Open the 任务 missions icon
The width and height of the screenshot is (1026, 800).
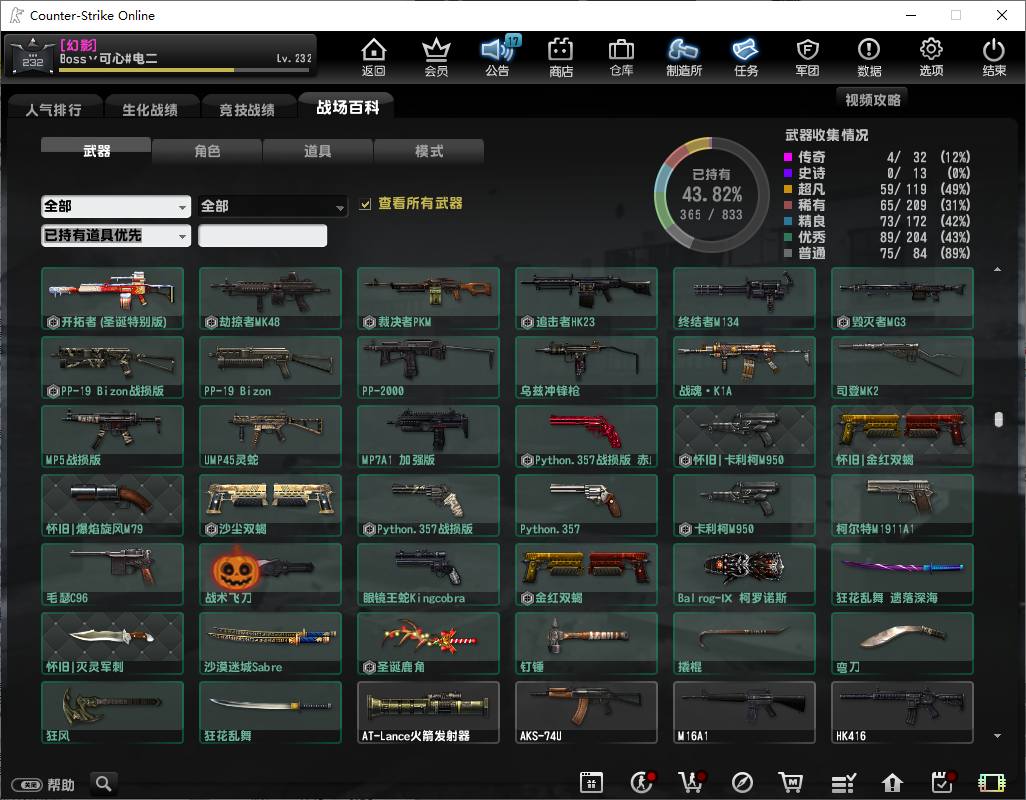pos(746,57)
